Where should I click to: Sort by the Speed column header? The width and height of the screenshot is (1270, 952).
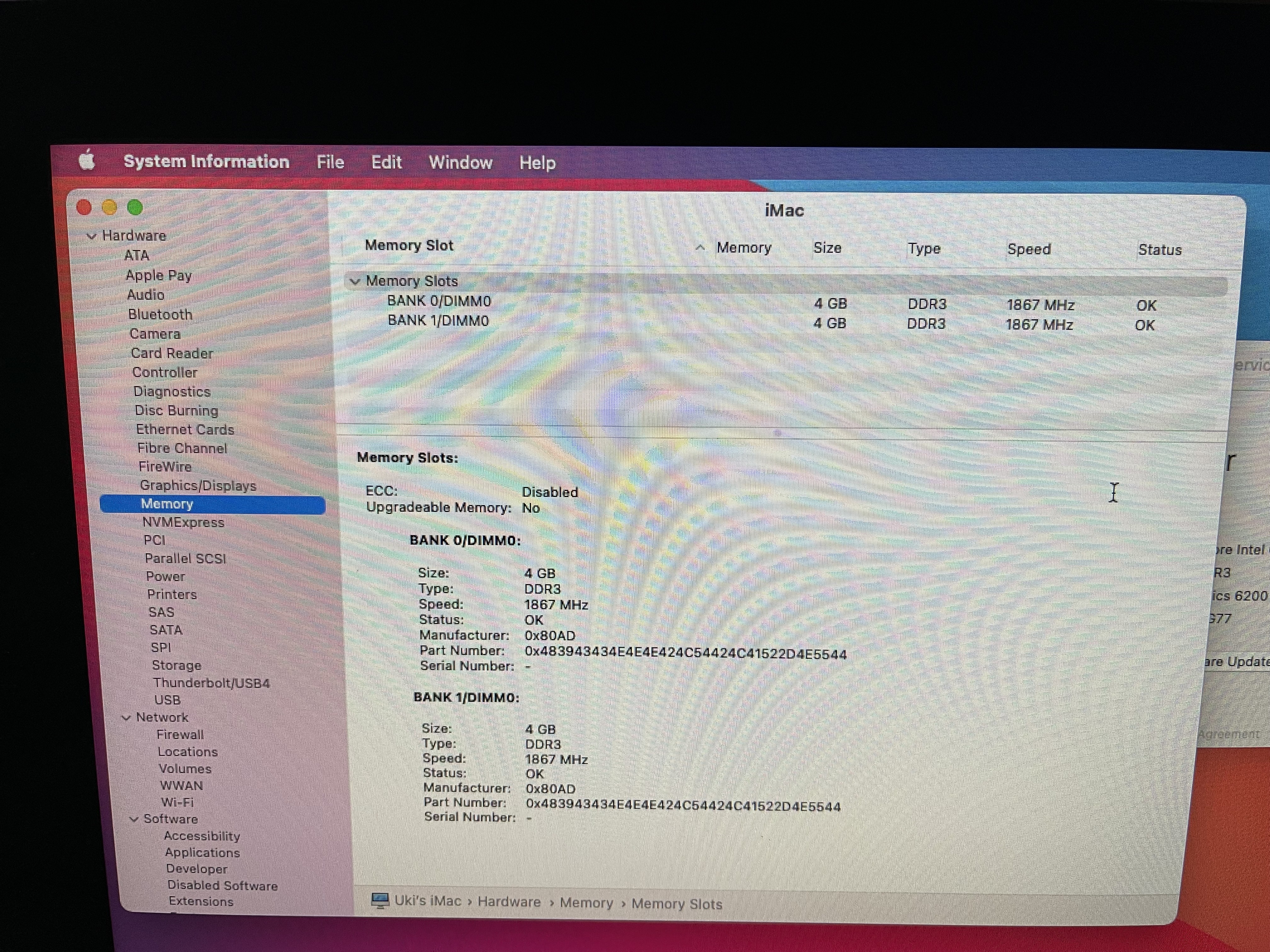pos(1028,250)
